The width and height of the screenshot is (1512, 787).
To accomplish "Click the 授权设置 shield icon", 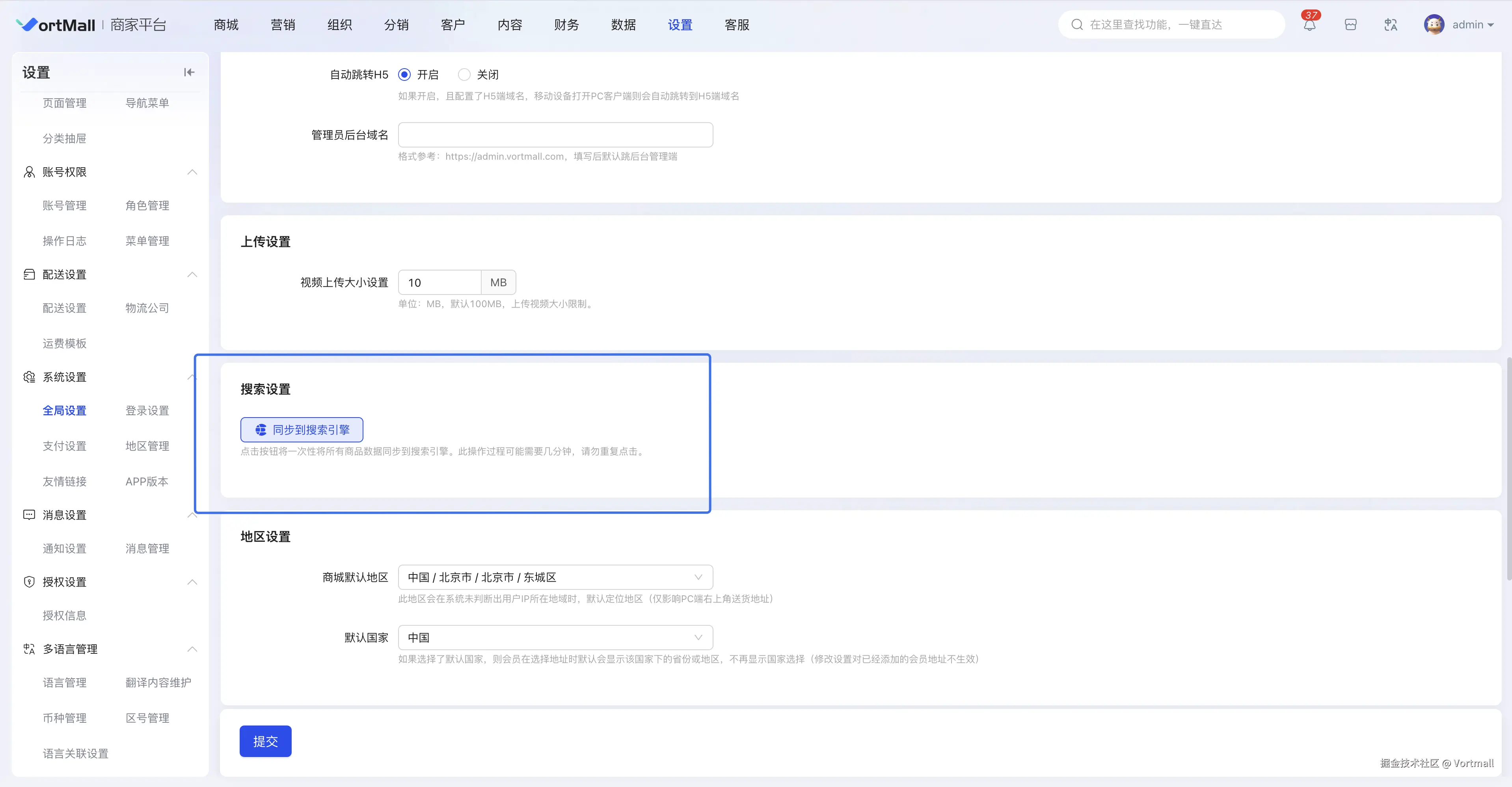I will (x=29, y=582).
